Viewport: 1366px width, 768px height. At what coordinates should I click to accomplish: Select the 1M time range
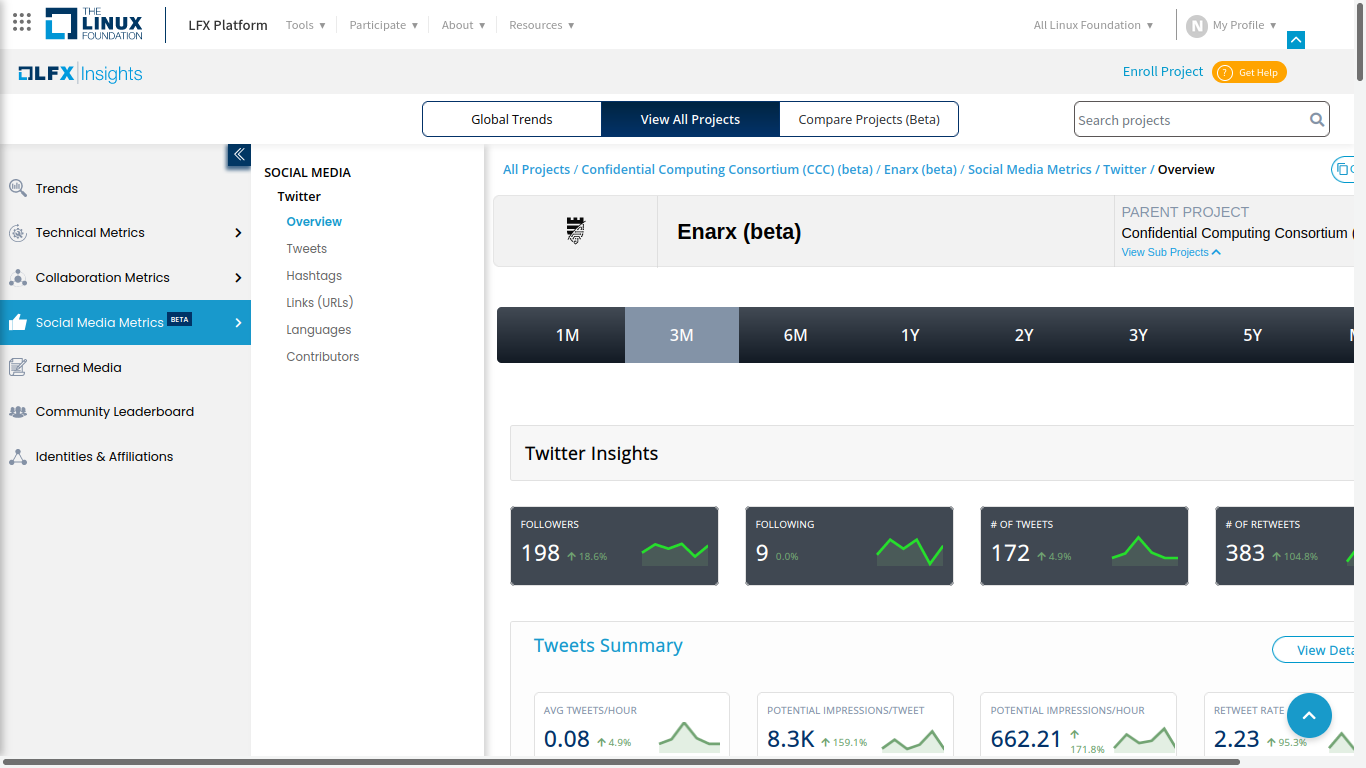(x=567, y=335)
